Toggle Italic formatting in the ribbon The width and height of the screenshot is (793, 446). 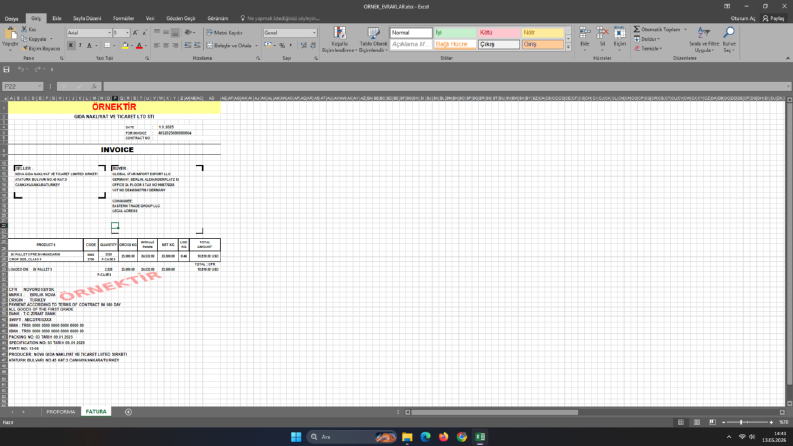(80, 46)
